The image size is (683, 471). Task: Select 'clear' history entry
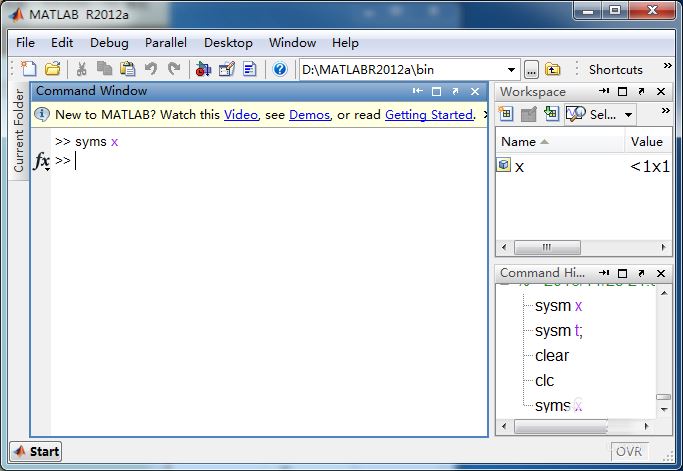click(552, 356)
